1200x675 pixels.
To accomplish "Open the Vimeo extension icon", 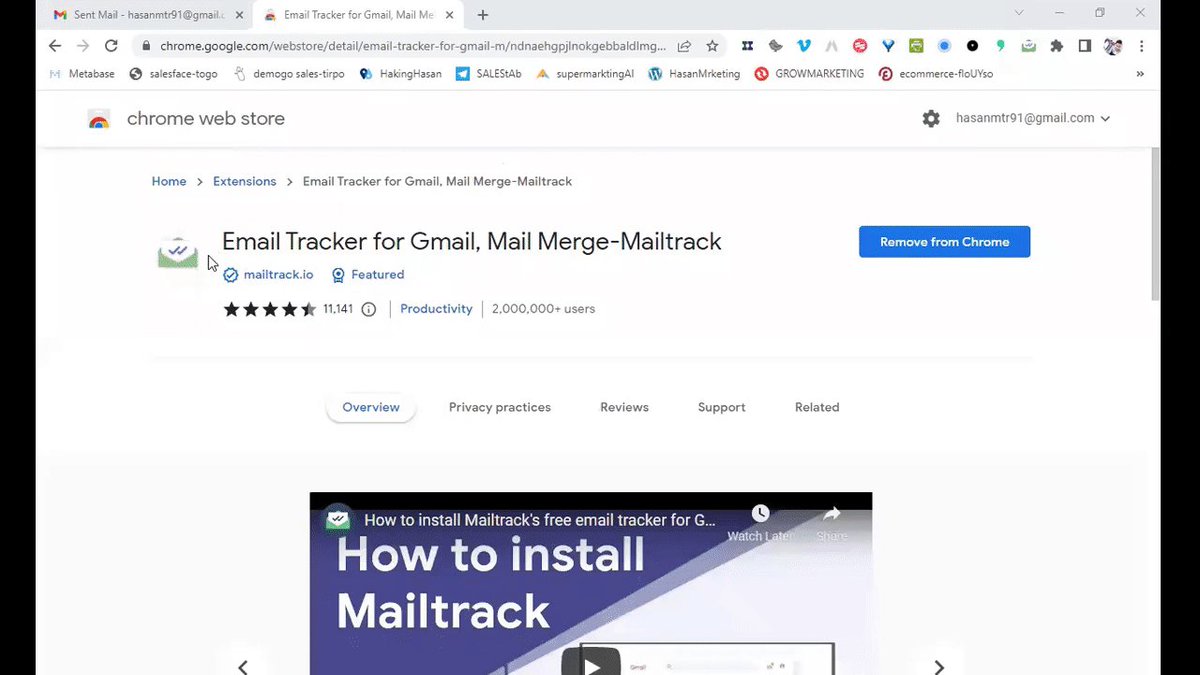I will point(804,46).
